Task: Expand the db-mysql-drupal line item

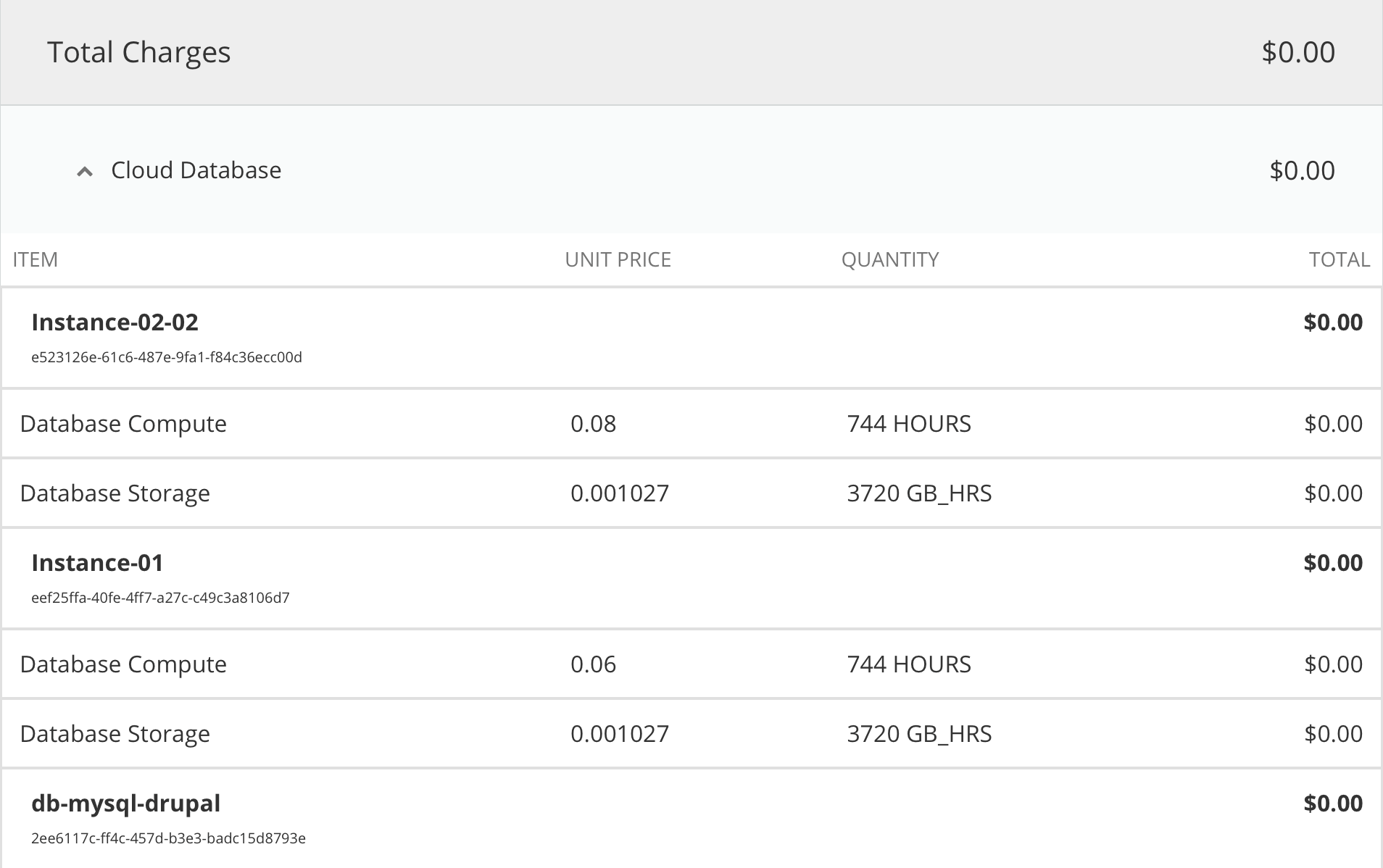Action: 126,803
